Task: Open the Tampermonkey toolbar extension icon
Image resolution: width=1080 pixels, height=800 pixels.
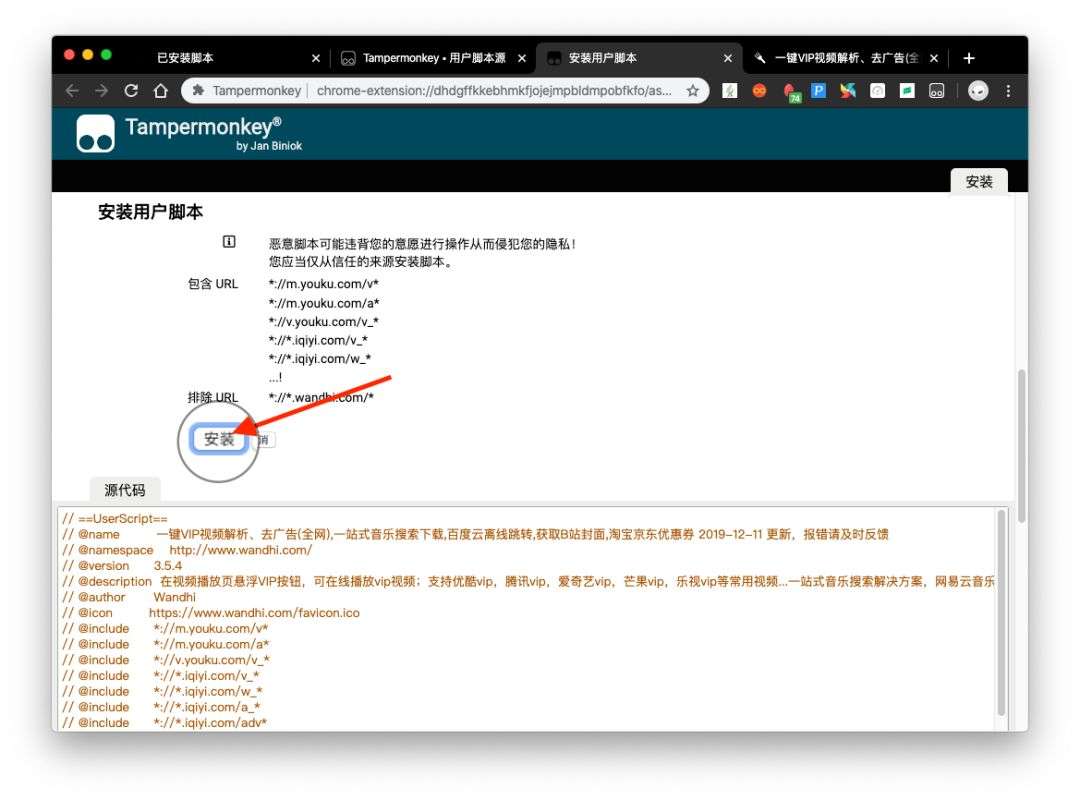Action: 937,90
